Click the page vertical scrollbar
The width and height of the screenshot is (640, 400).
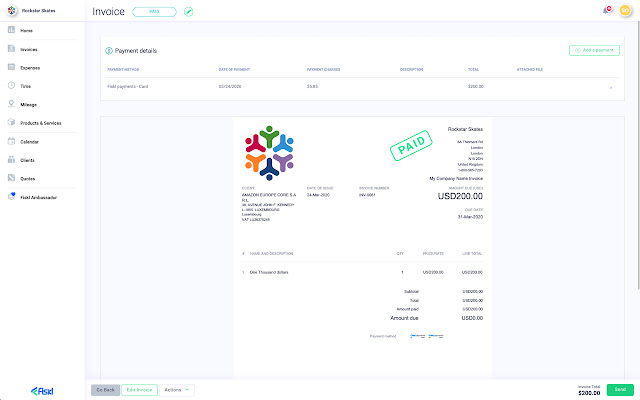point(638,155)
